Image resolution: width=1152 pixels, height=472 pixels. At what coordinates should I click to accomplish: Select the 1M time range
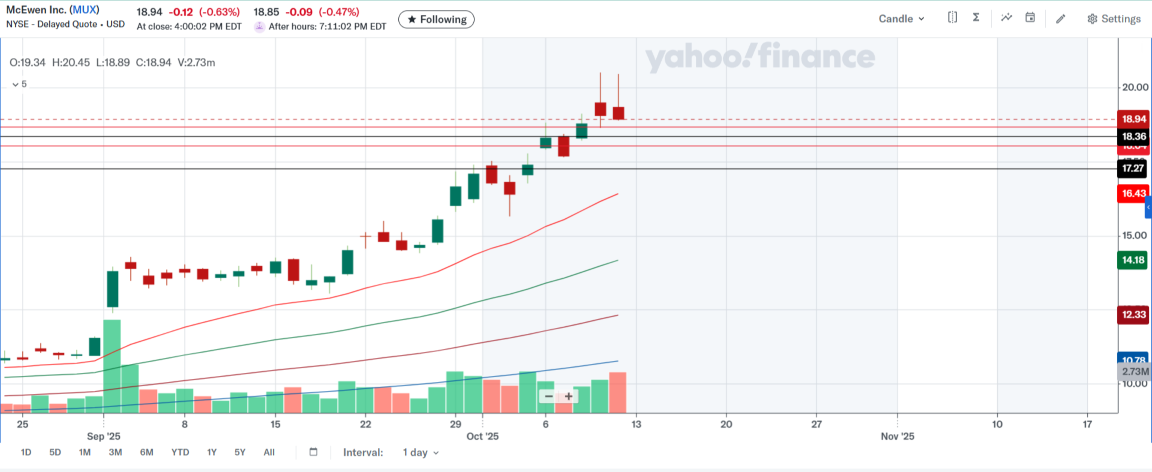(84, 452)
